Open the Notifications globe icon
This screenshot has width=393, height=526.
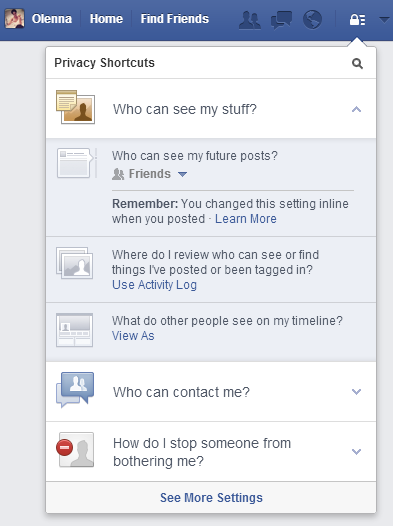tap(312, 20)
